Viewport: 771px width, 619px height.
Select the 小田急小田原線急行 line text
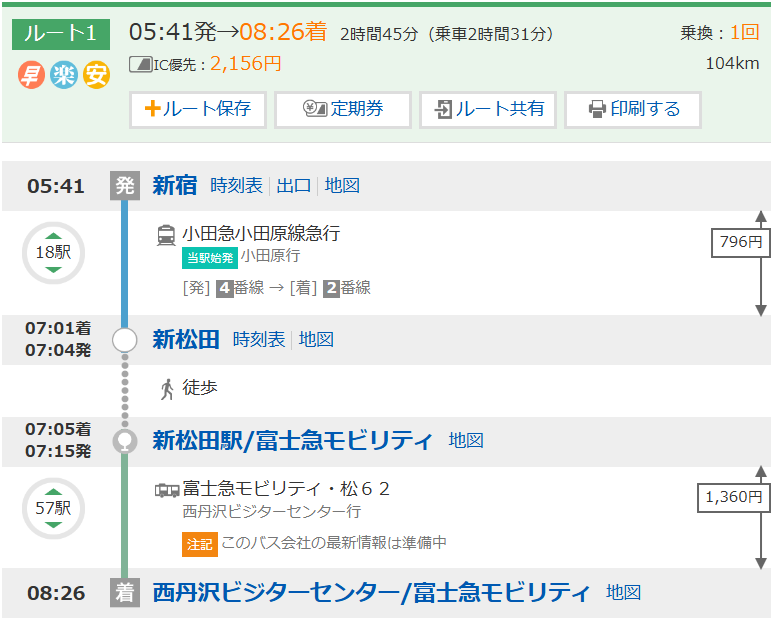click(x=261, y=234)
